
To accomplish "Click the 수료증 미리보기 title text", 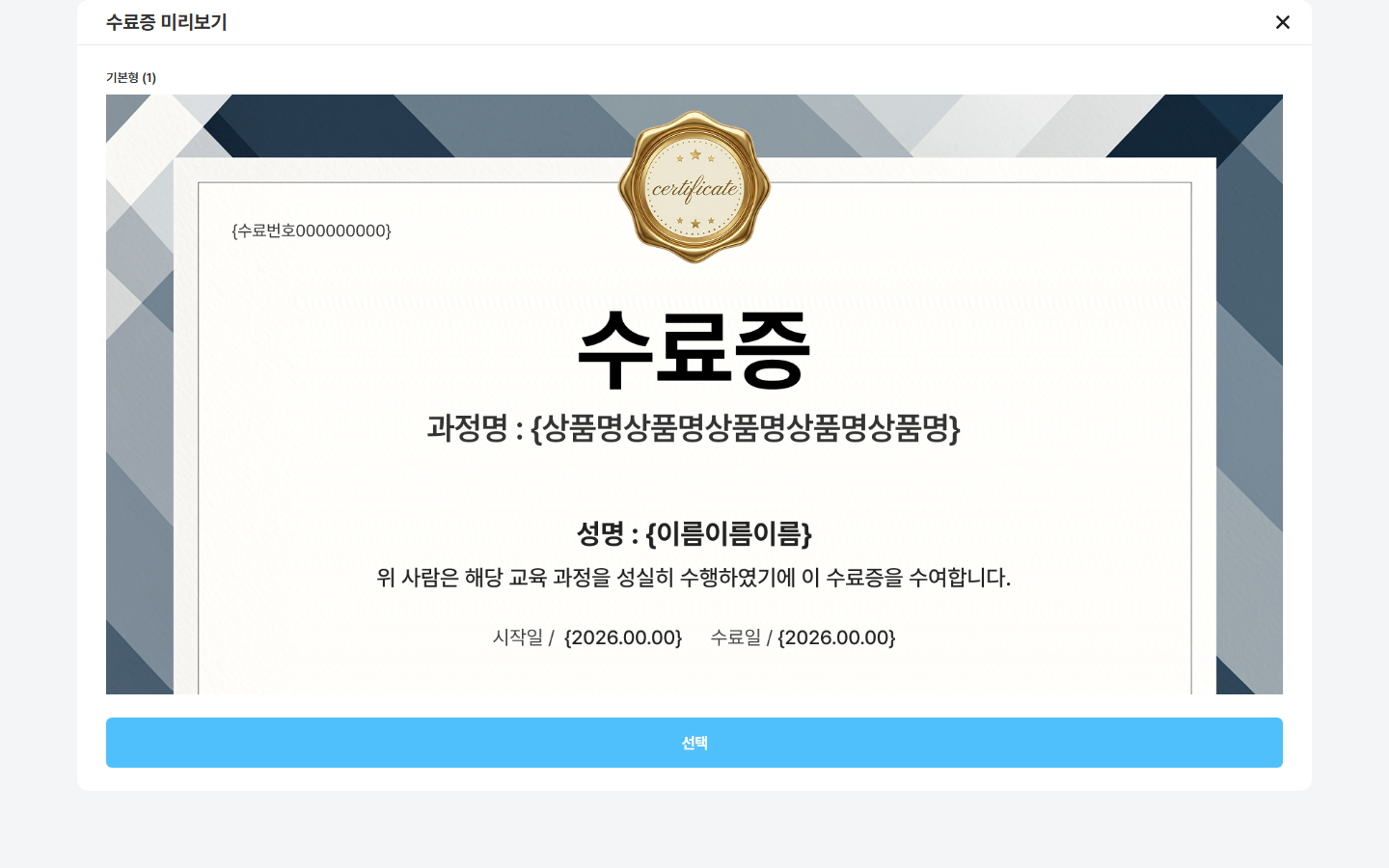I will pyautogui.click(x=166, y=22).
